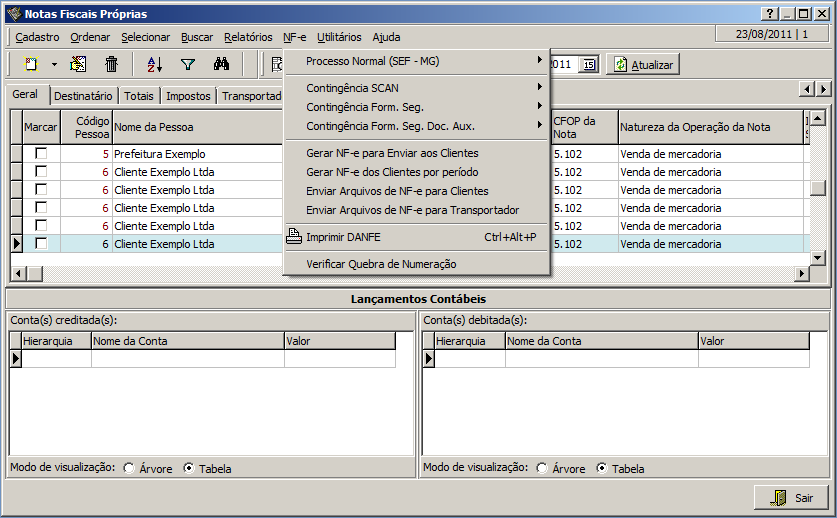Open dropdown arrow beside new record icon

coord(53,64)
